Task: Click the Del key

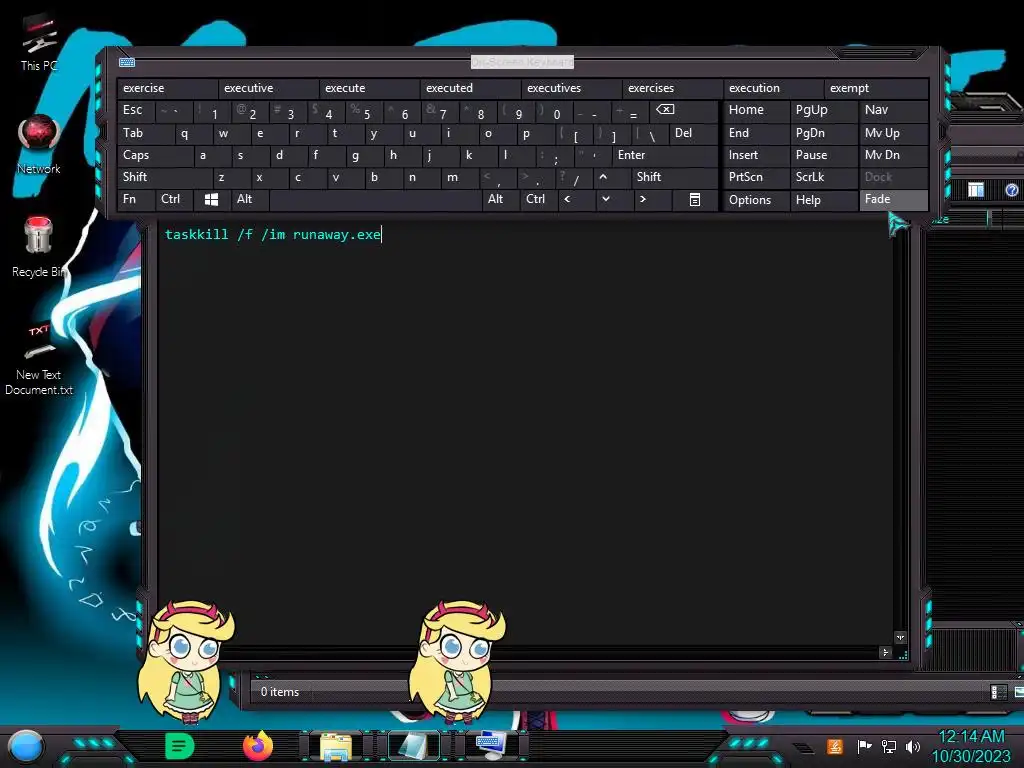Action: (694, 133)
